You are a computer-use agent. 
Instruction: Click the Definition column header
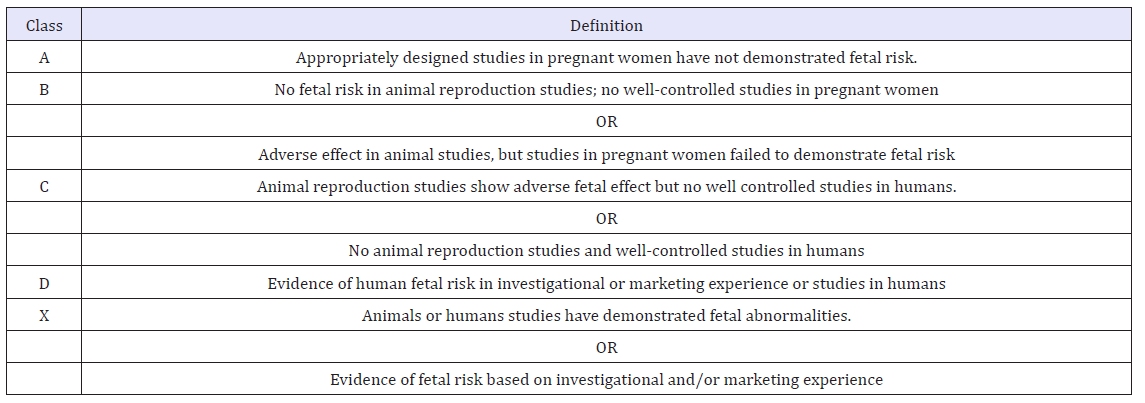point(606,25)
